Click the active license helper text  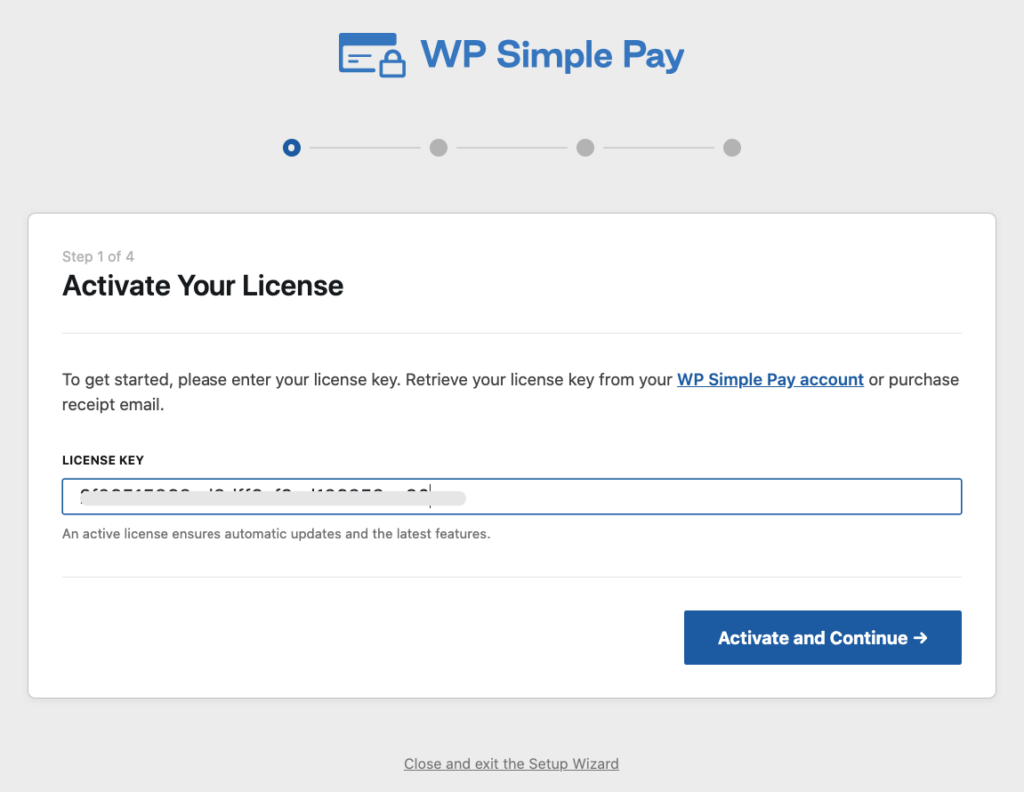[x=276, y=534]
